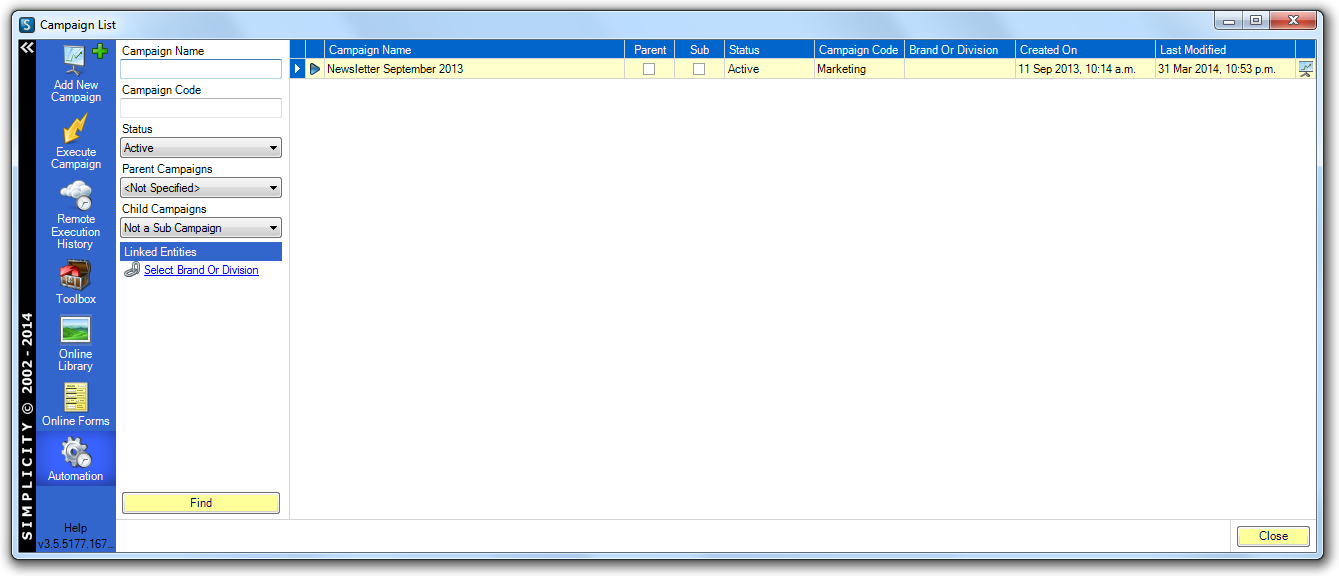Click chart icon at end of Newsletter row
The image size is (1339, 576).
(1306, 69)
